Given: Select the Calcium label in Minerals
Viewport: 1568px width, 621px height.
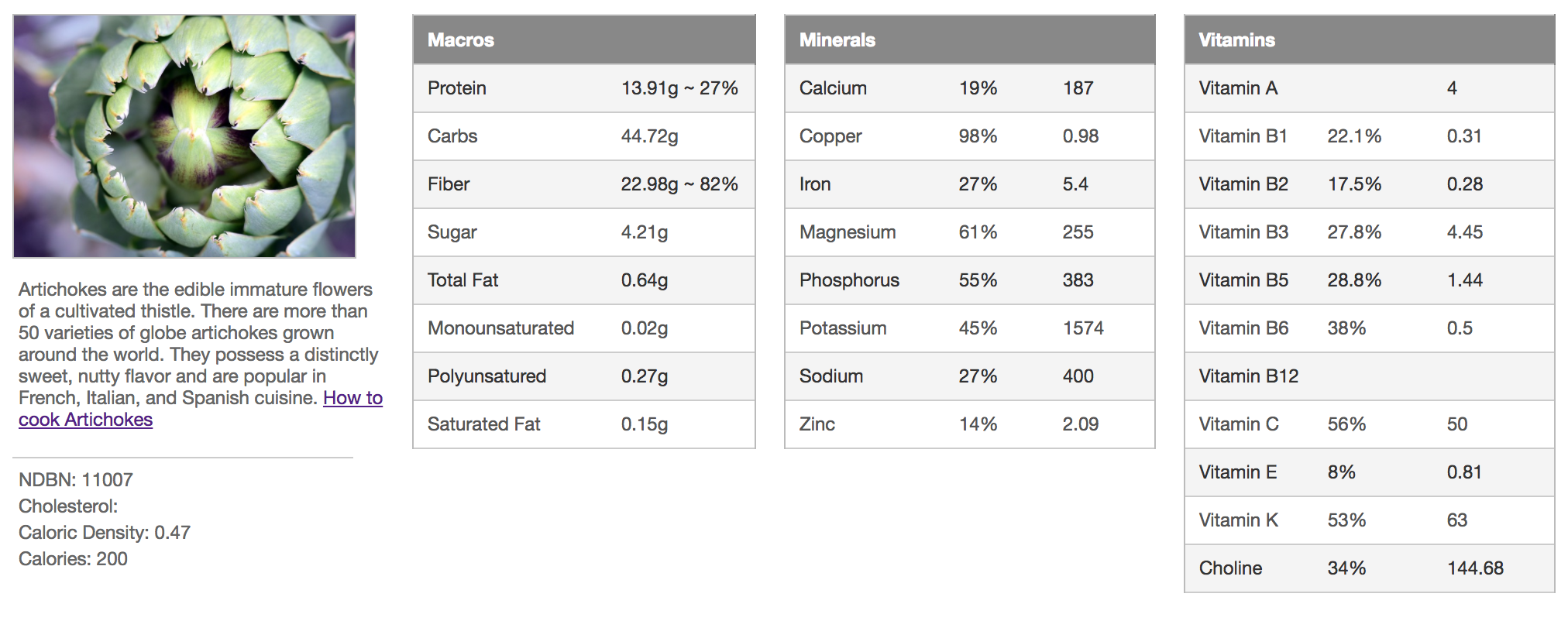Looking at the screenshot, I should coord(833,88).
